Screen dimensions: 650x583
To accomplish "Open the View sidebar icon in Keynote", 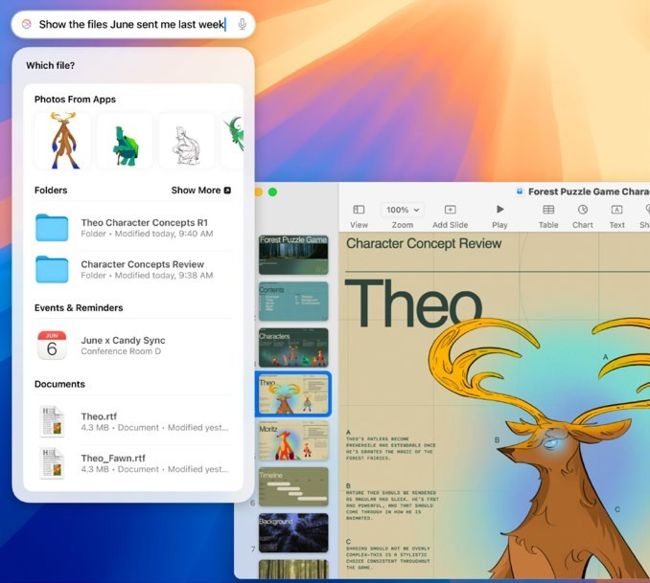I will 359,210.
